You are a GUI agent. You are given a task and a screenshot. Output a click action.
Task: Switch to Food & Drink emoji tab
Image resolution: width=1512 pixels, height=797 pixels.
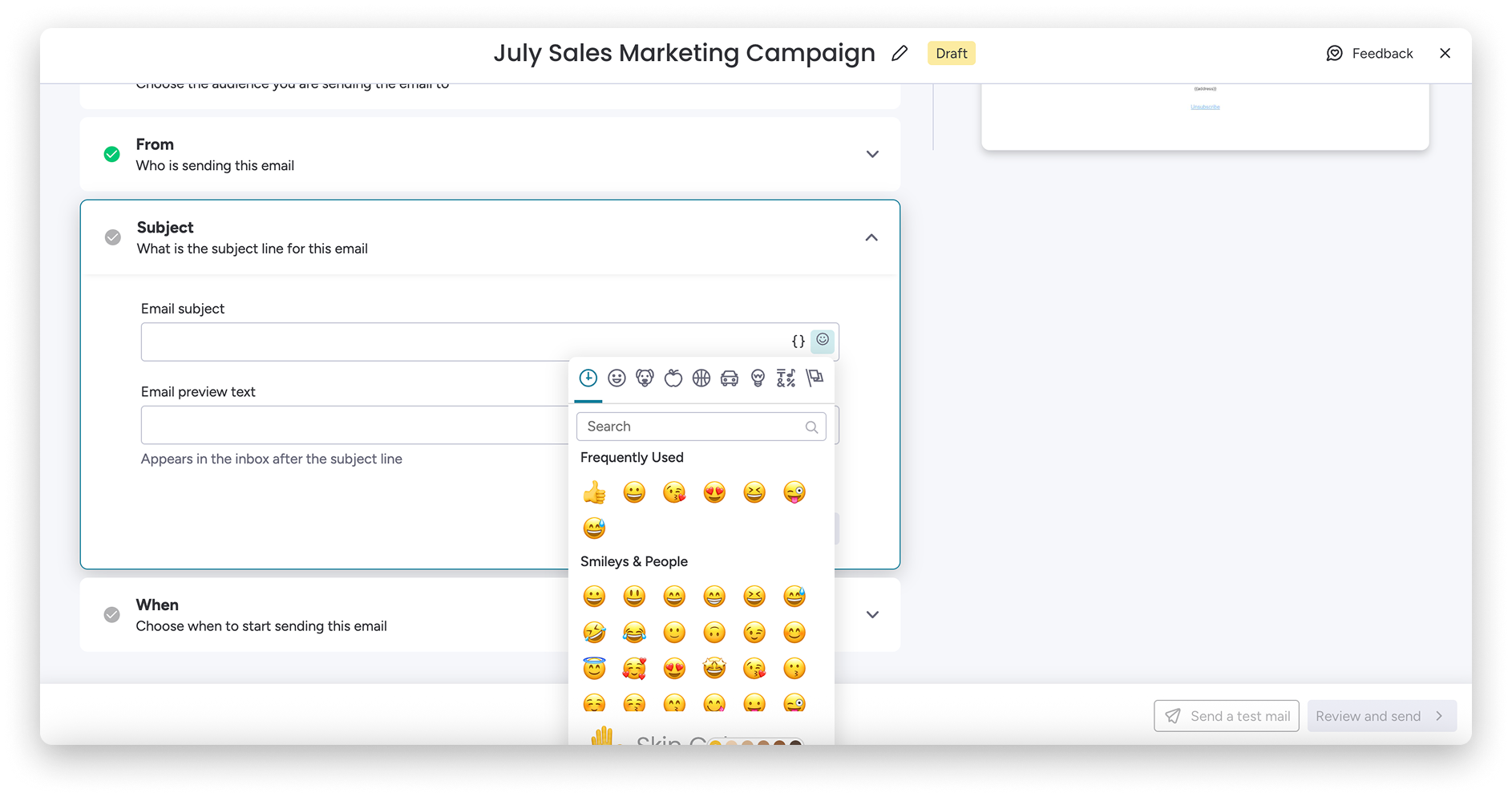point(673,378)
